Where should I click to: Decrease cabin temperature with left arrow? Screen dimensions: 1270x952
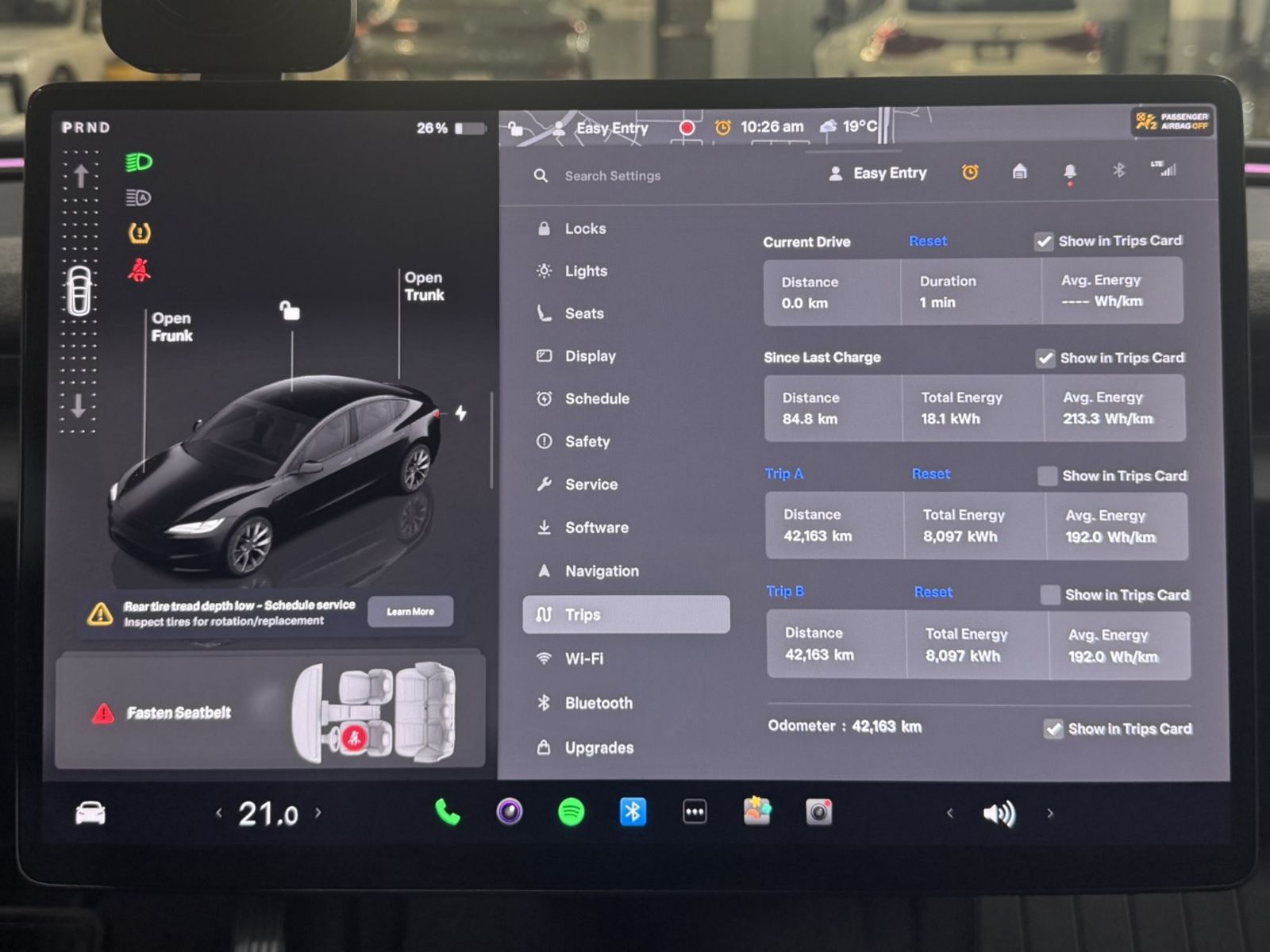tap(219, 813)
